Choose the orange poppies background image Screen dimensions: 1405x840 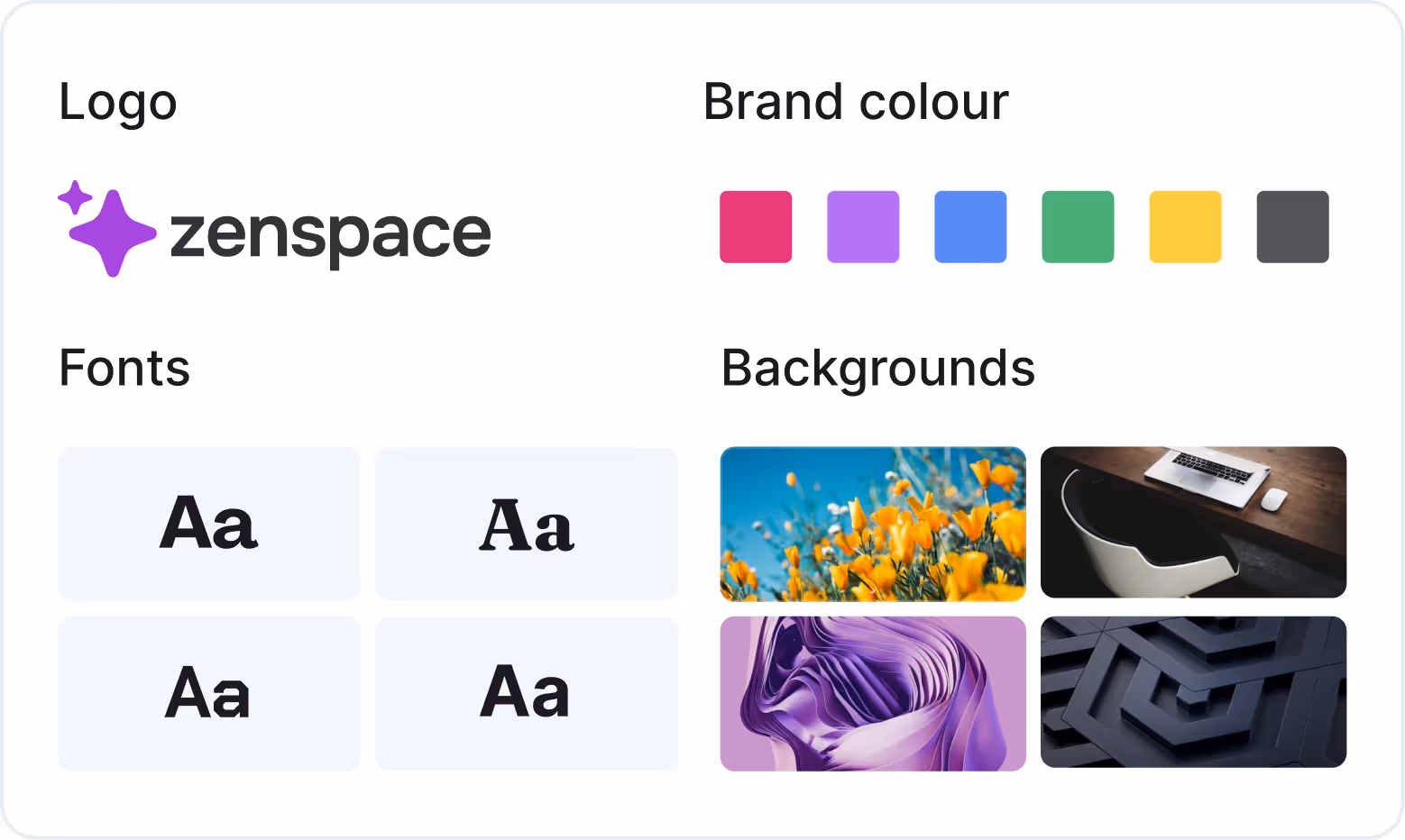(x=873, y=523)
